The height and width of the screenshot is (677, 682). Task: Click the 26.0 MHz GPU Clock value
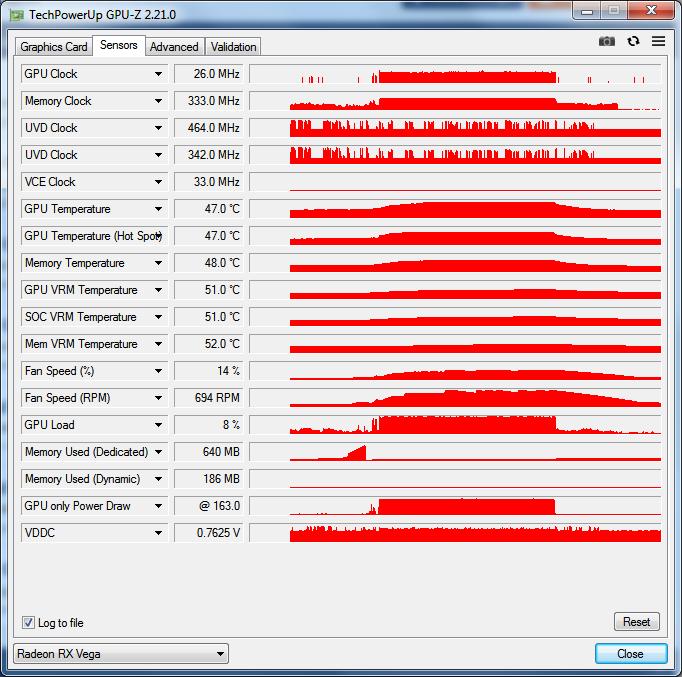tap(209, 74)
